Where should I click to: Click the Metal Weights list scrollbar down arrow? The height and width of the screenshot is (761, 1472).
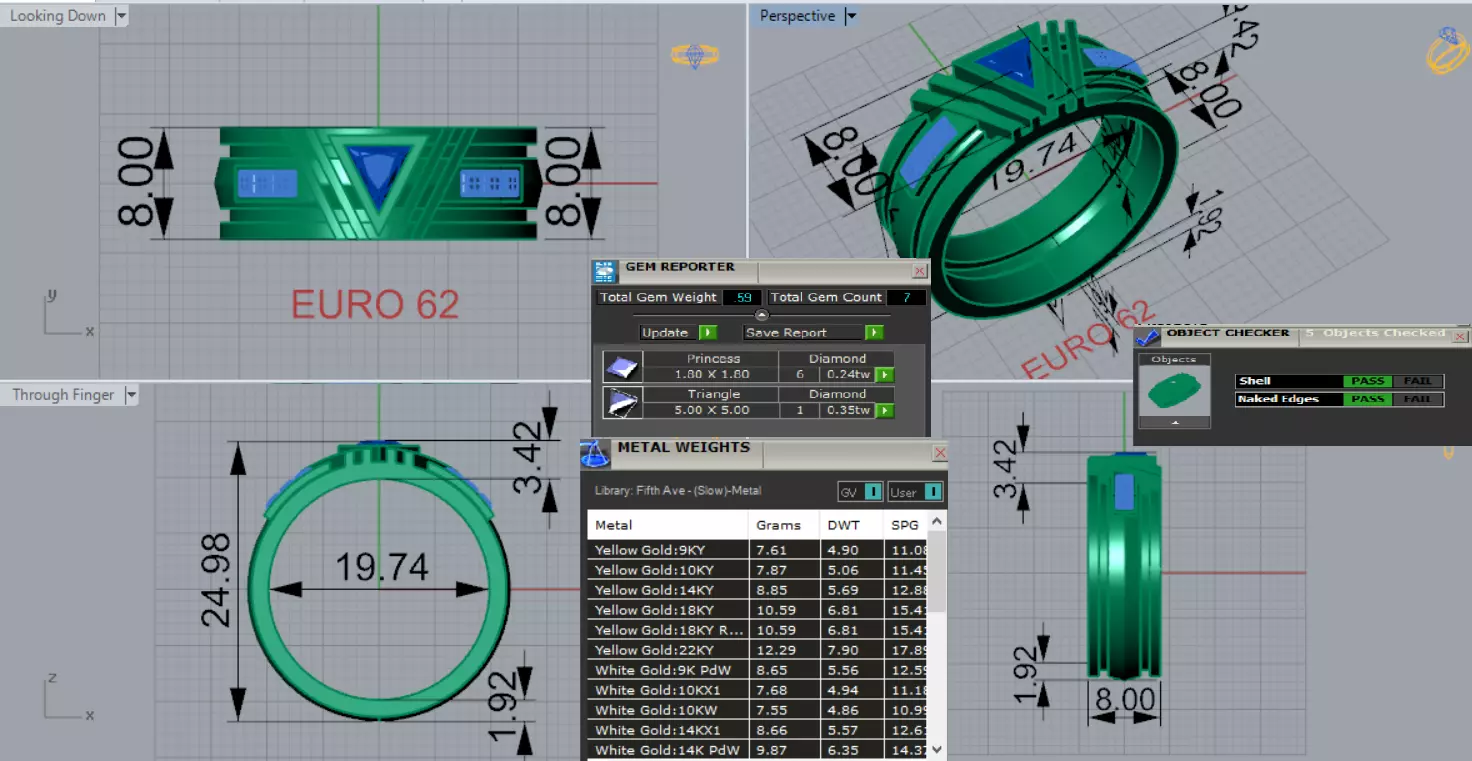[937, 749]
